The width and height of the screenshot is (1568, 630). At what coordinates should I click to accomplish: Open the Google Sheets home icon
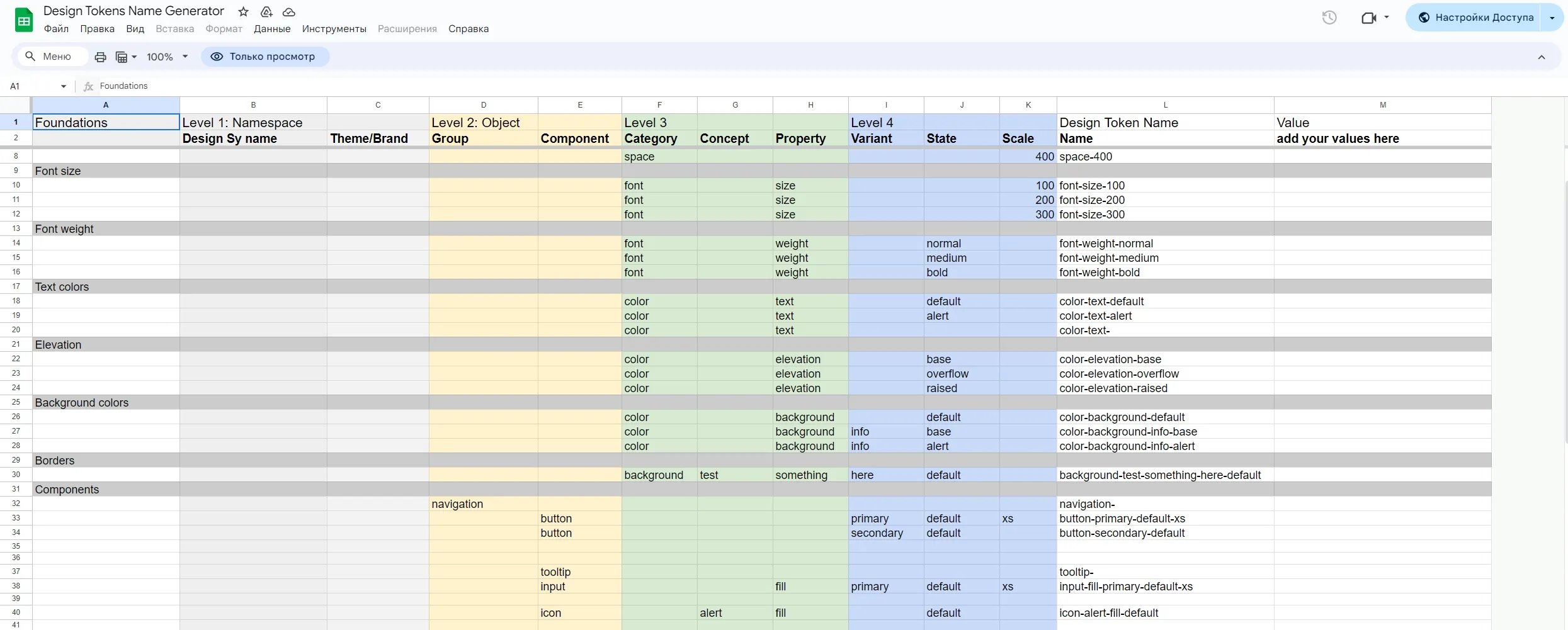(x=24, y=20)
